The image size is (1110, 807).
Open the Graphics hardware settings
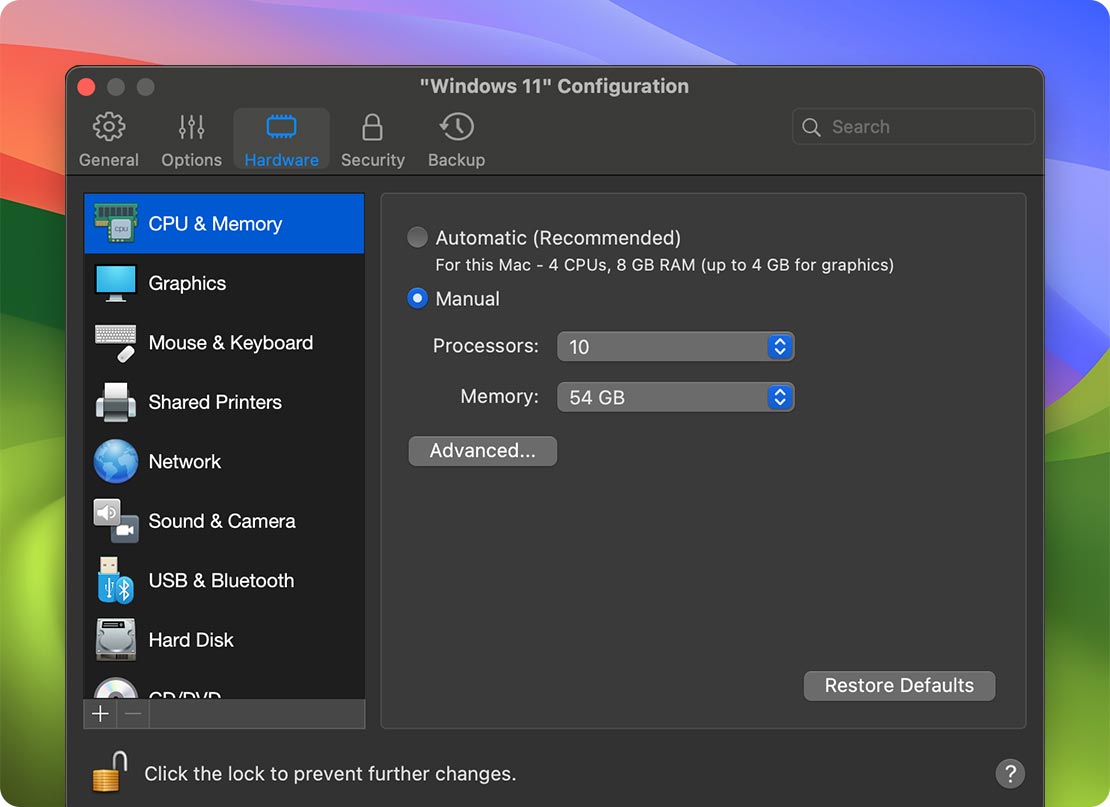click(115, 283)
